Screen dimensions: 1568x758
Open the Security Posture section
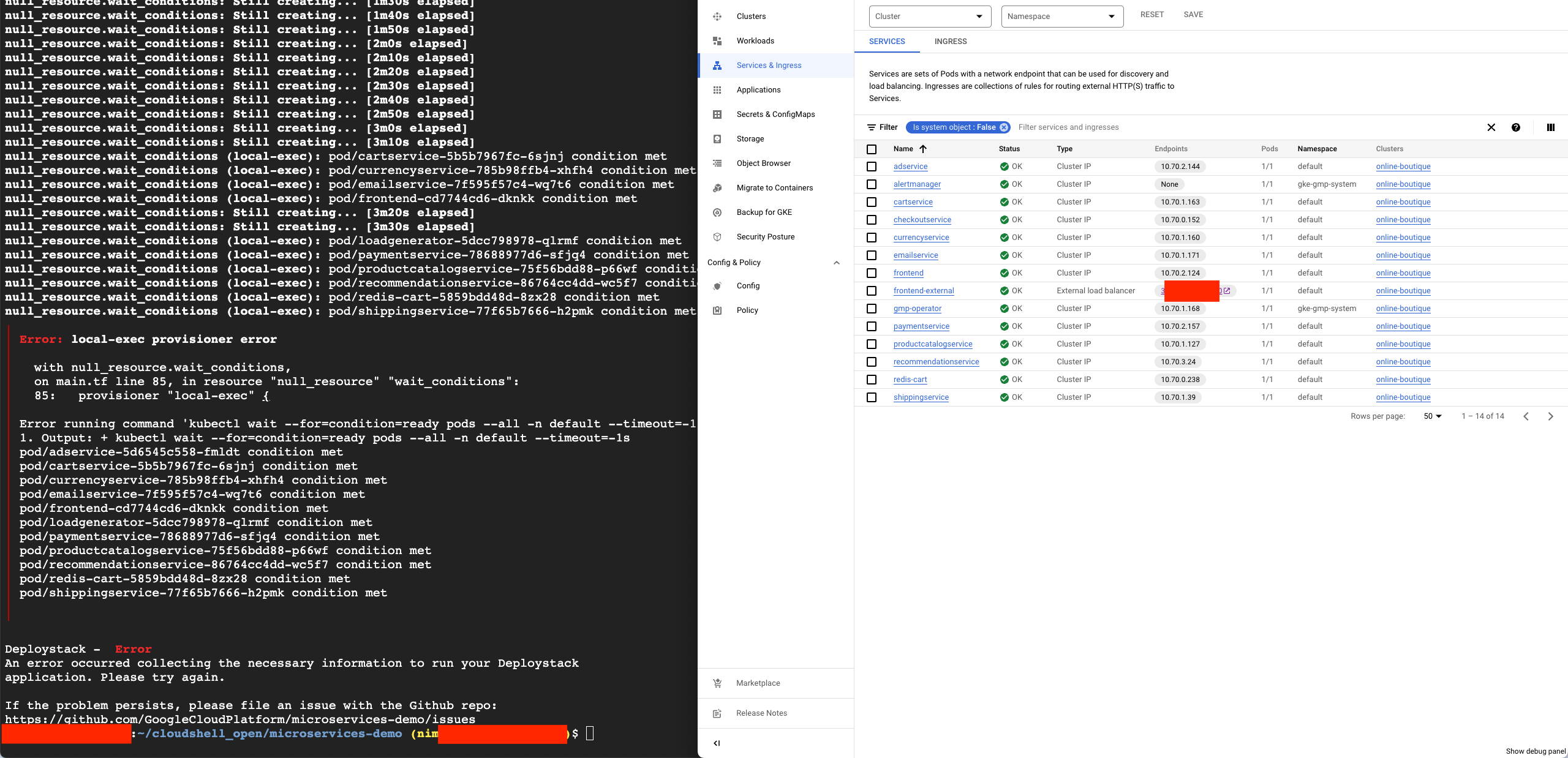pyautogui.click(x=765, y=236)
